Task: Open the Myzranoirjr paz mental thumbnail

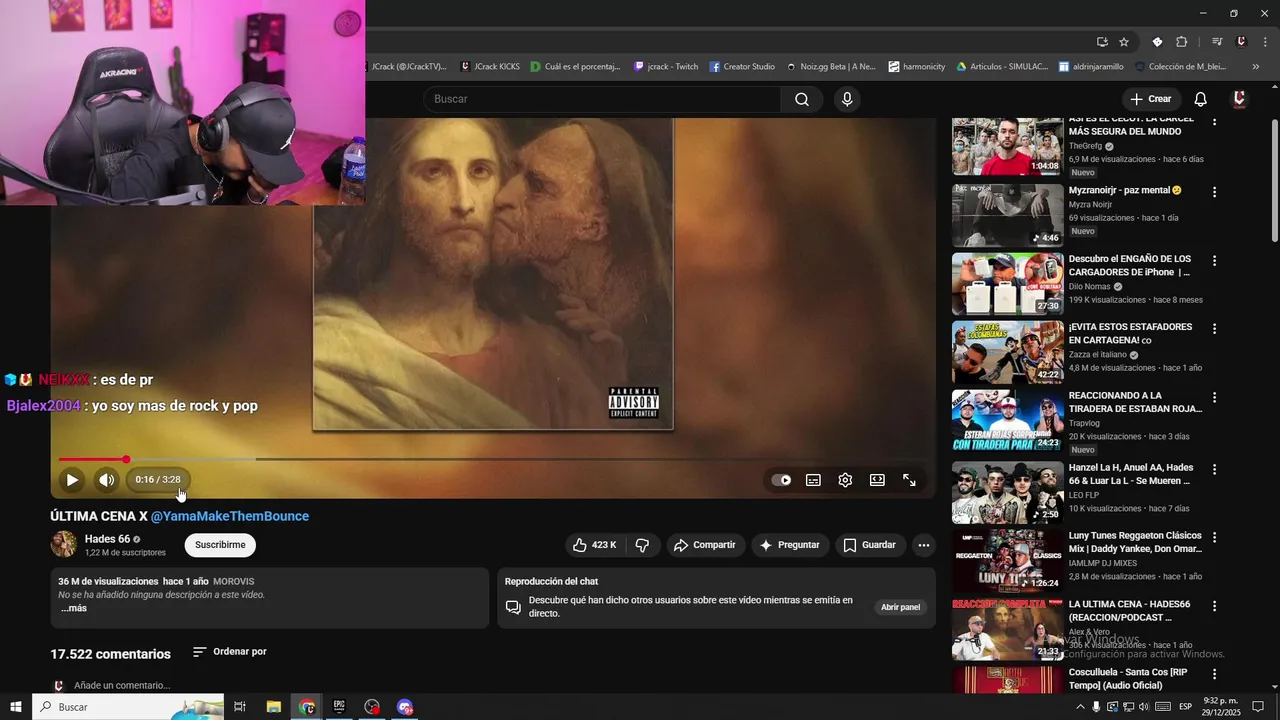Action: [1007, 215]
